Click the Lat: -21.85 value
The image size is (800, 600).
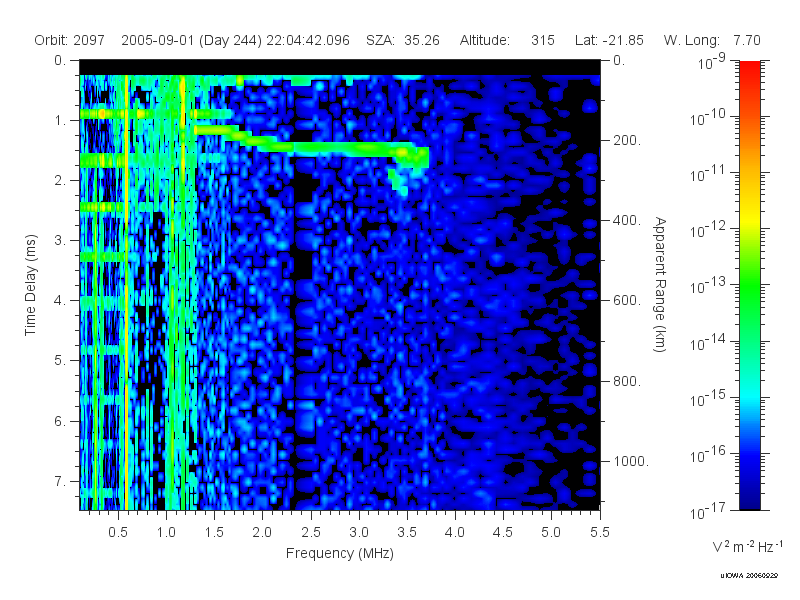click(x=609, y=40)
